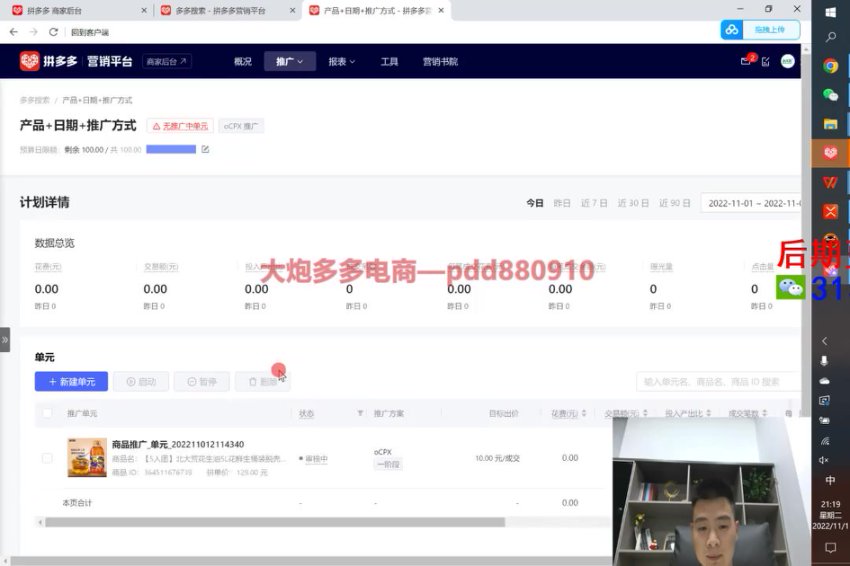
Task: Click the 中 input method indicator
Action: (x=830, y=480)
